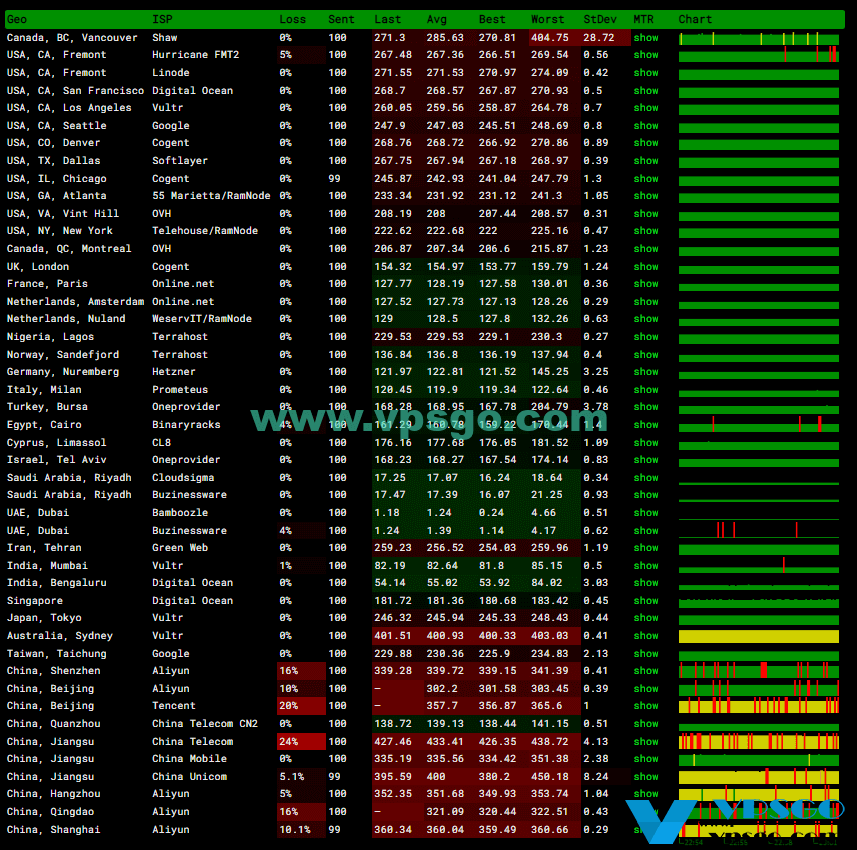The image size is (857, 850).
Task: Click the MTR column header
Action: click(643, 20)
